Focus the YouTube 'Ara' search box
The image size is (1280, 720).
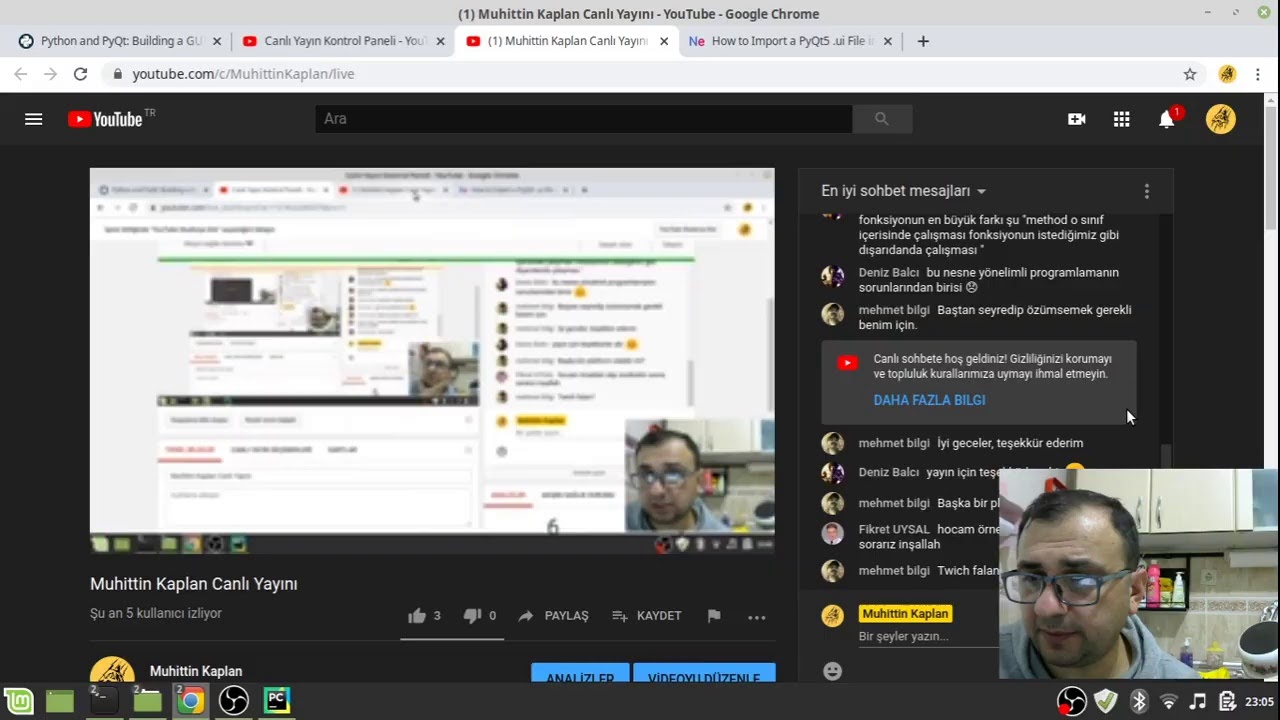pyautogui.click(x=583, y=119)
